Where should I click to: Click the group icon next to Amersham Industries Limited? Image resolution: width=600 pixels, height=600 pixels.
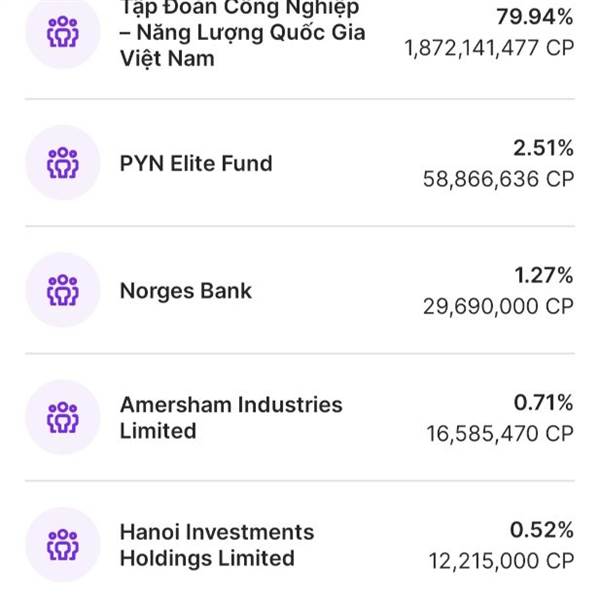coord(63,417)
